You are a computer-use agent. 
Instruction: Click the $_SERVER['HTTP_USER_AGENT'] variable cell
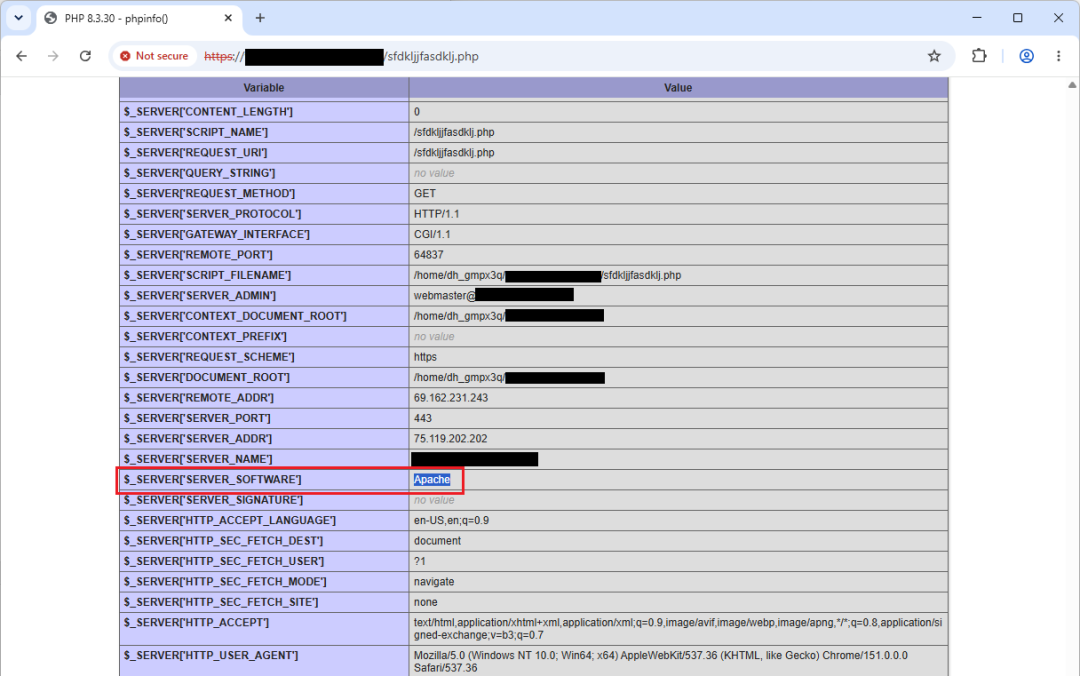264,661
